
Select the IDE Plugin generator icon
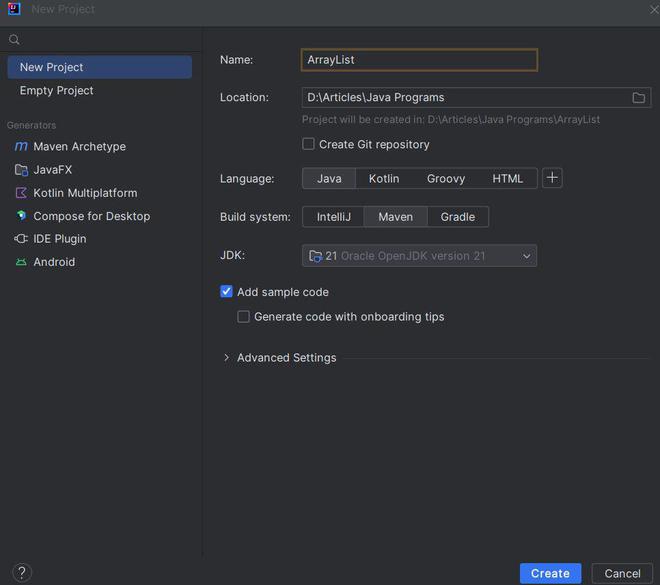21,239
